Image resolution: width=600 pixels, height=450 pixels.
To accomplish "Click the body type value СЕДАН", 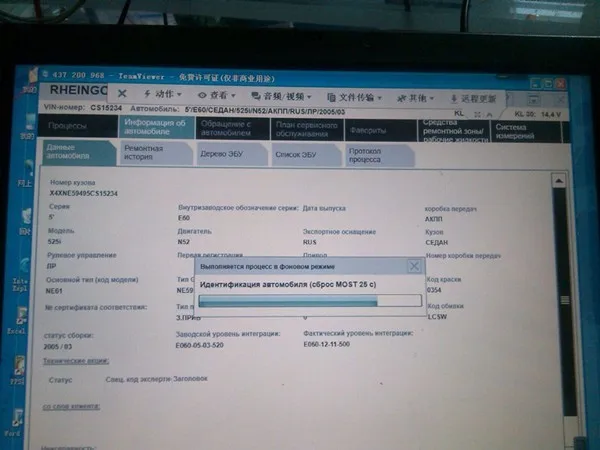I will coord(437,242).
